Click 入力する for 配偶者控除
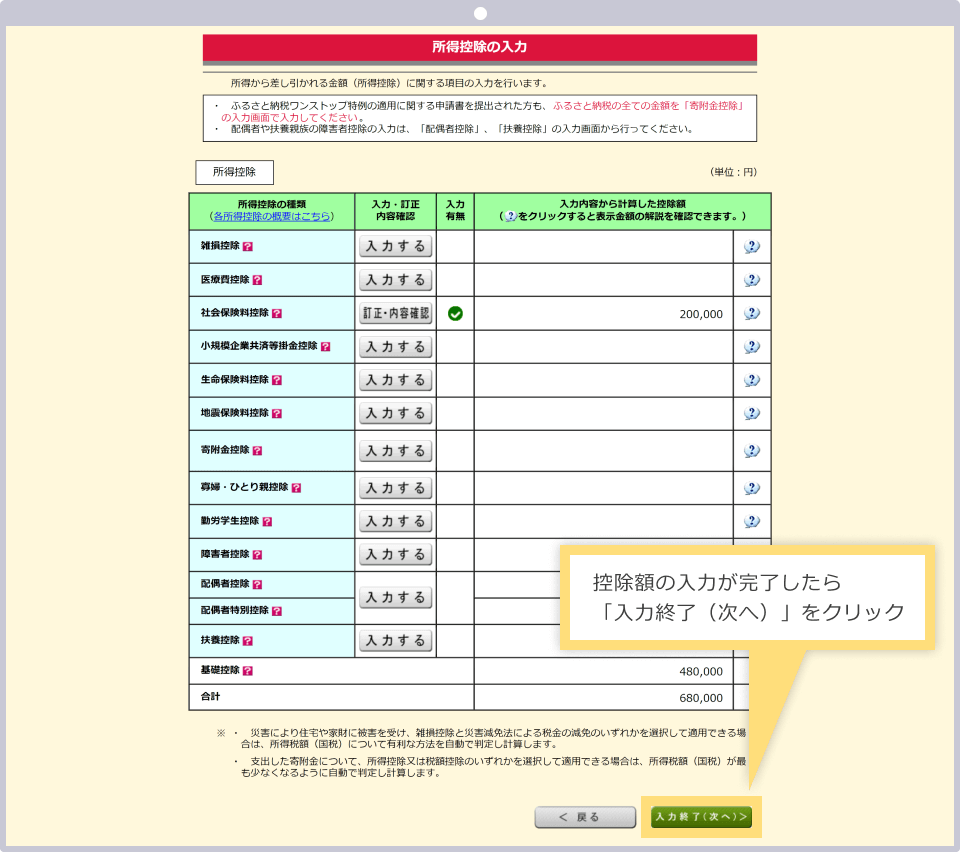This screenshot has height=852, width=960. click(396, 597)
